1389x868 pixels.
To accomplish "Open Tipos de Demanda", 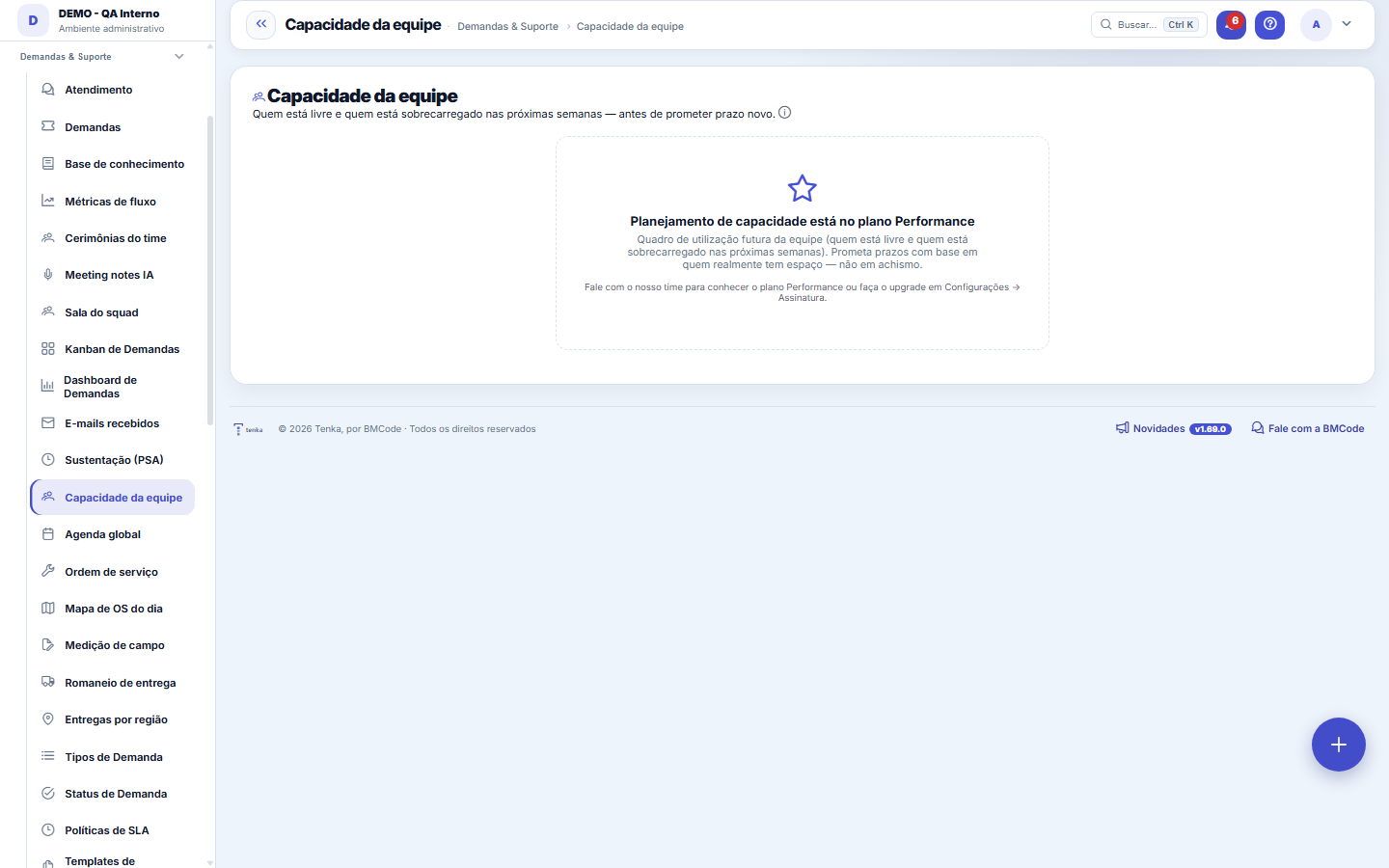I will [x=112, y=757].
